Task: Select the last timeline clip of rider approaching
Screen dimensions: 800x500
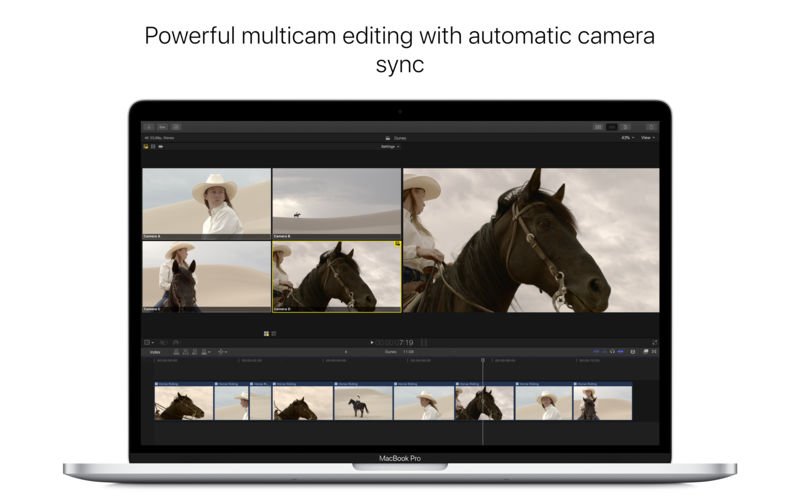Action: pyautogui.click(x=603, y=401)
